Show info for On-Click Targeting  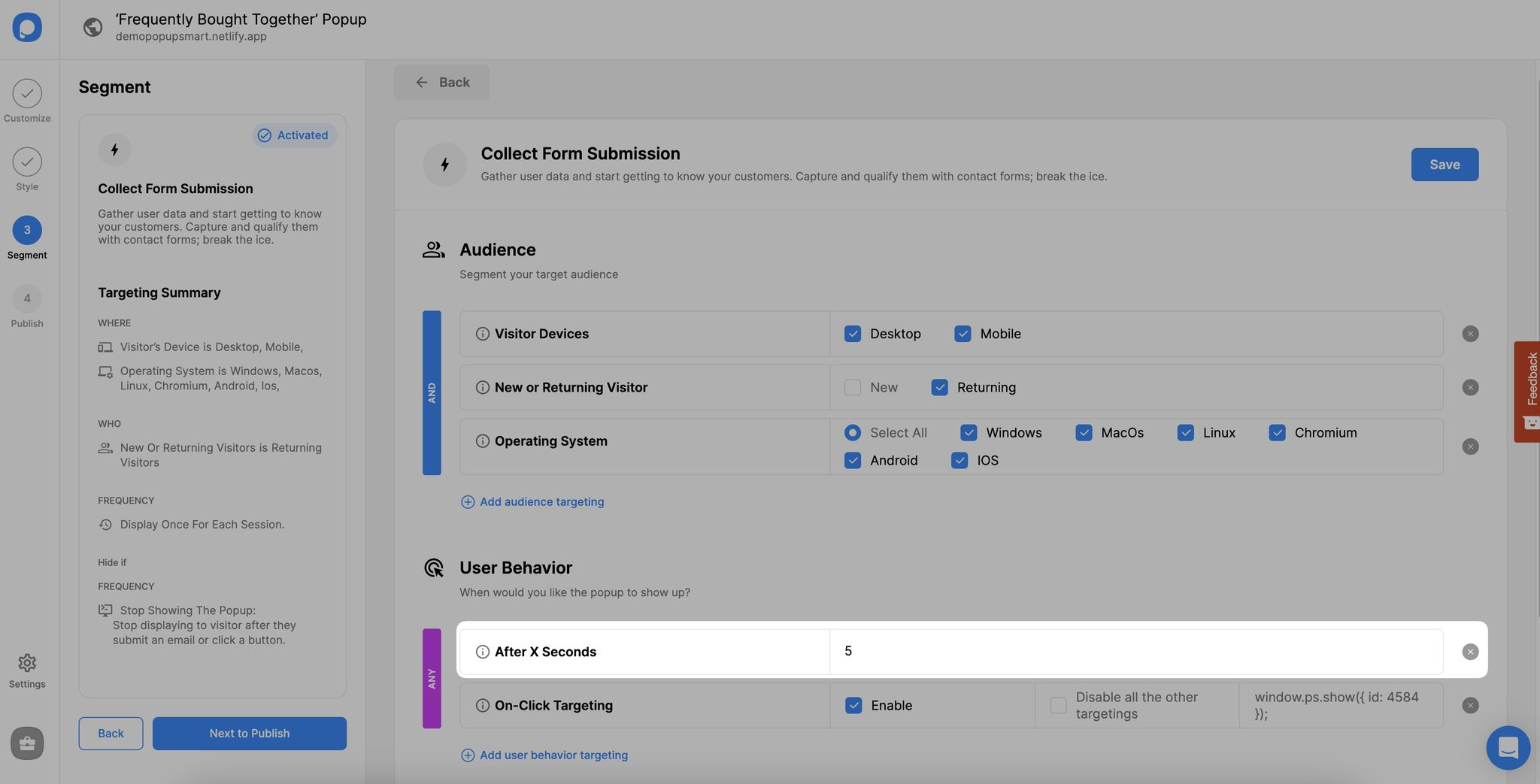click(x=483, y=705)
